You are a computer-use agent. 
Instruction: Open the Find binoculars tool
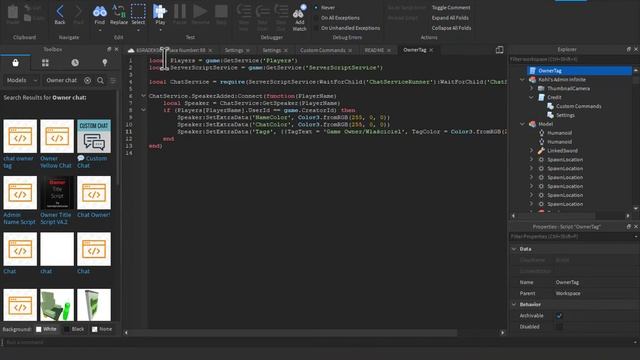tap(100, 15)
